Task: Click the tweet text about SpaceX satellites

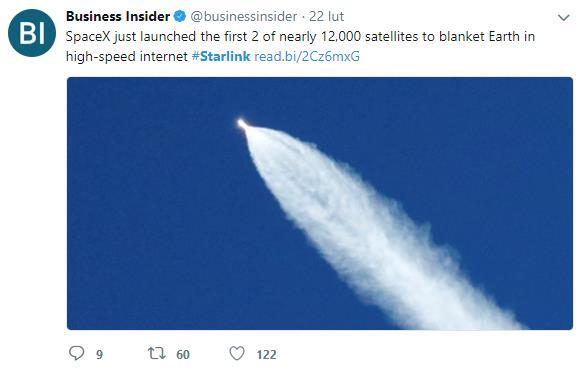Action: (300, 46)
